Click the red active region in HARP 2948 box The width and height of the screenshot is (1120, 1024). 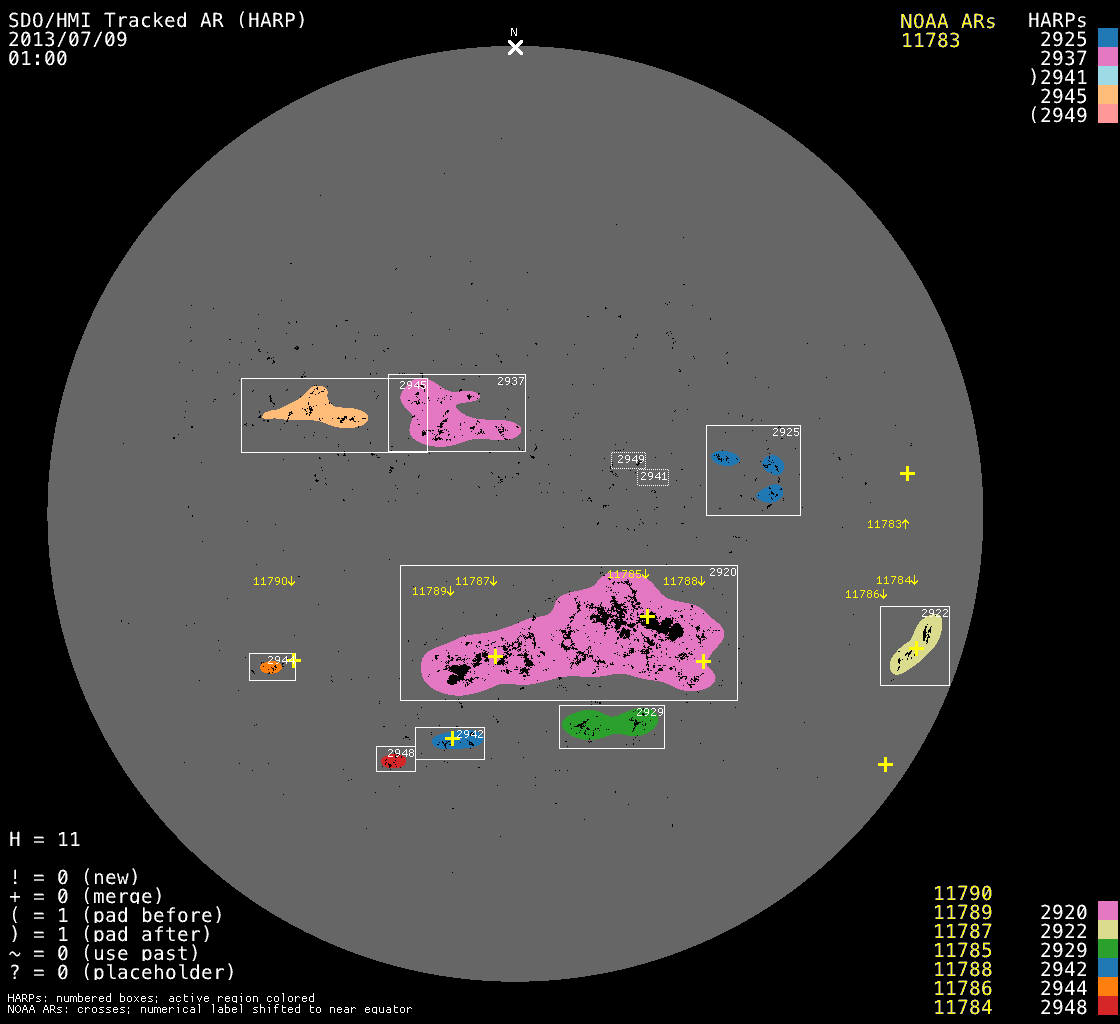pos(393,762)
